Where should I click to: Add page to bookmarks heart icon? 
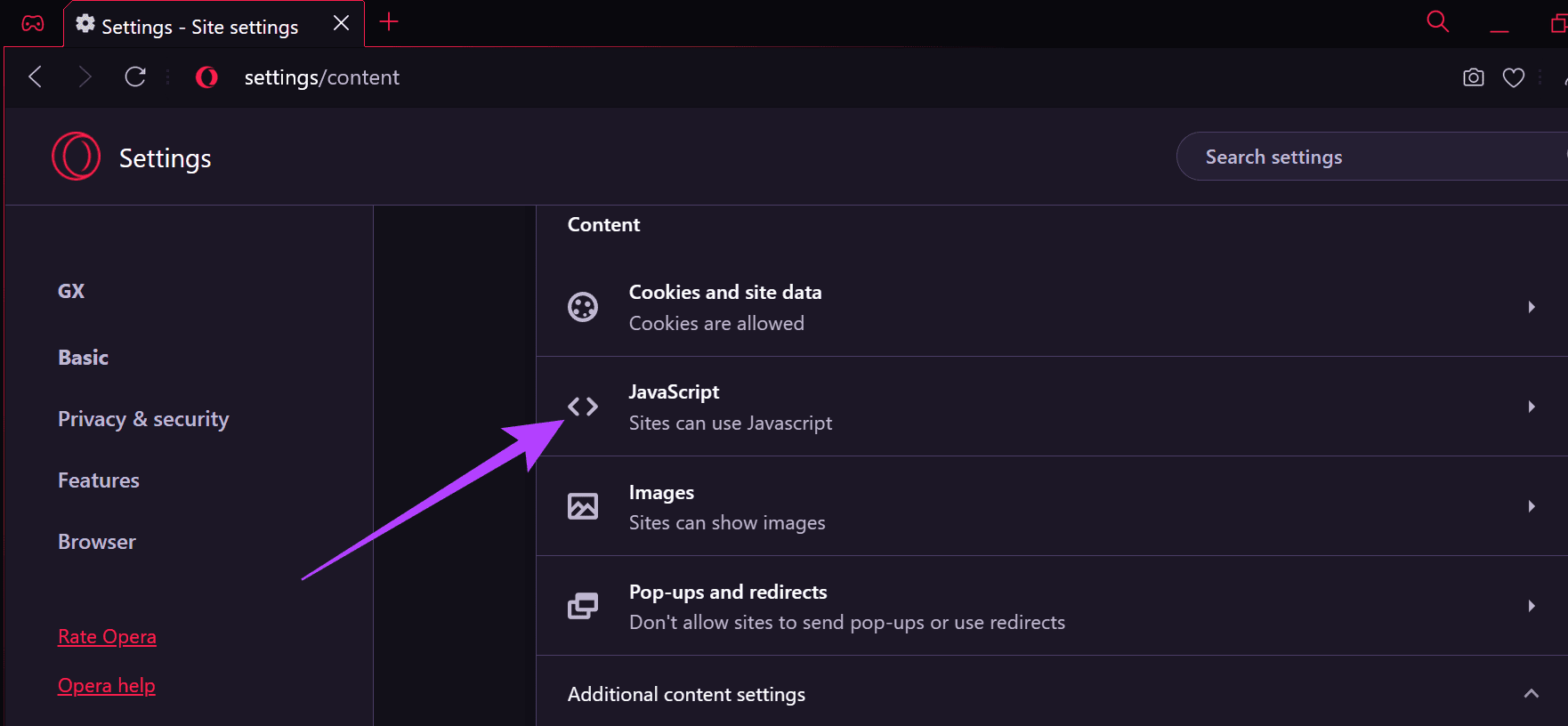[x=1514, y=77]
